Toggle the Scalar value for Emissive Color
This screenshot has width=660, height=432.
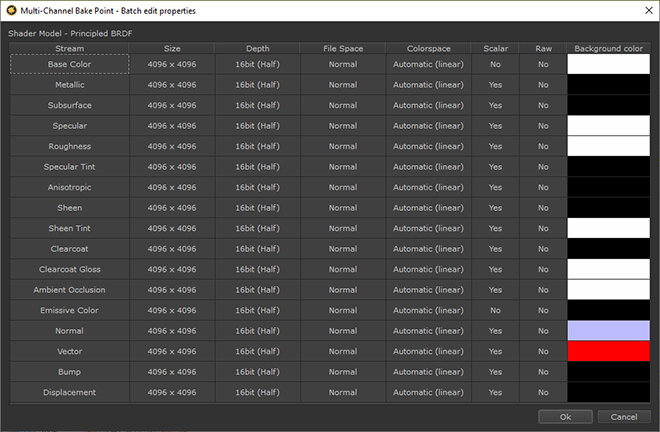coord(495,310)
